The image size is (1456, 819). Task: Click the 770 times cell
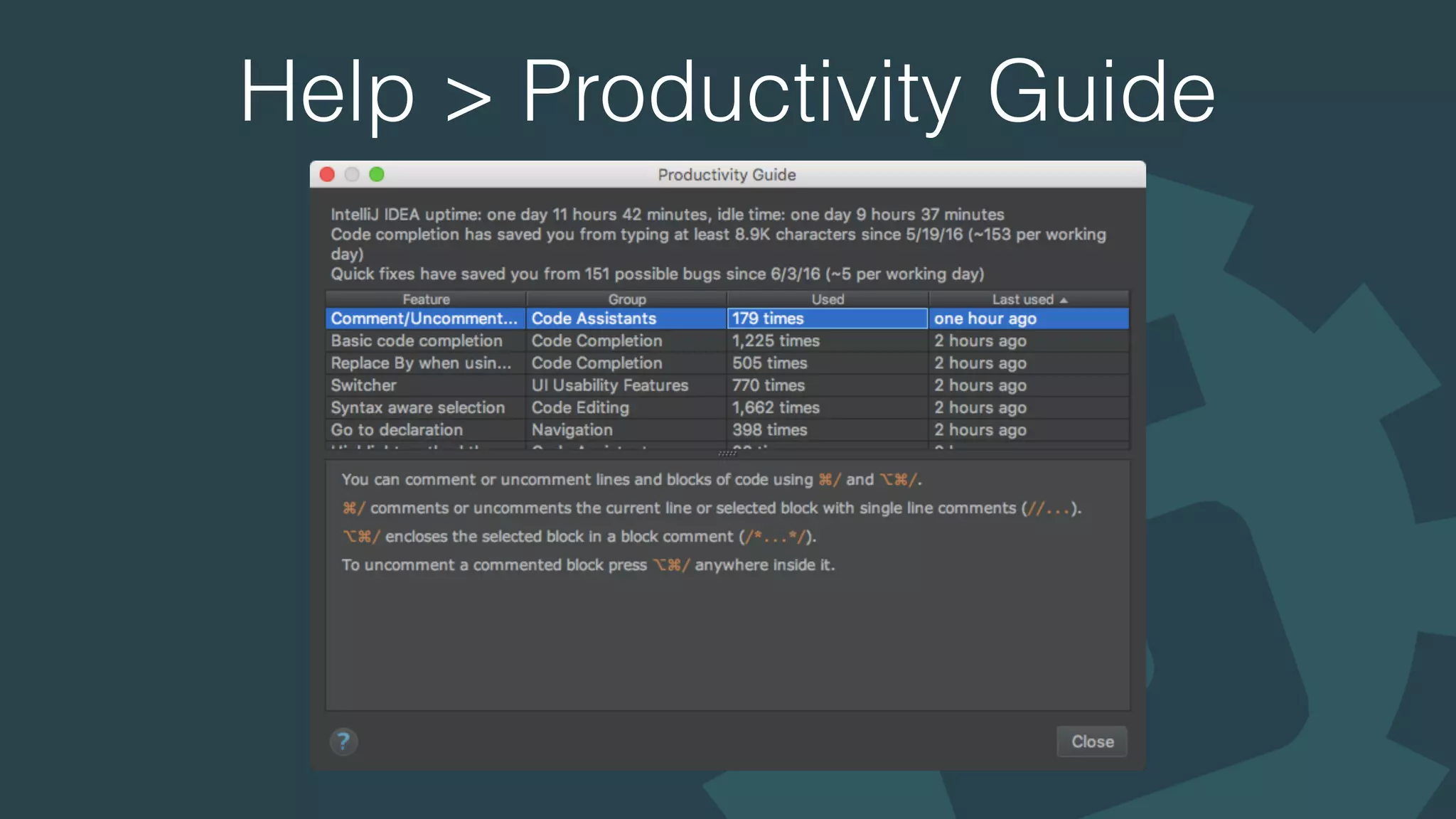pos(828,385)
